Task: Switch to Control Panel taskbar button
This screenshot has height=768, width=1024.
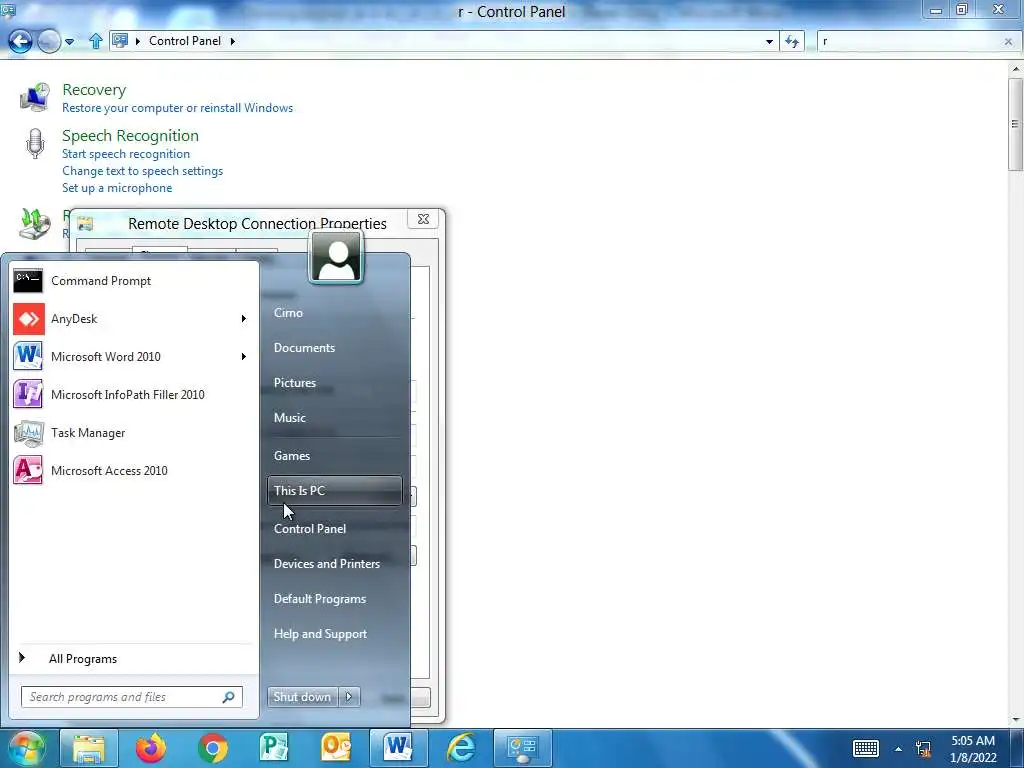Action: (x=522, y=748)
